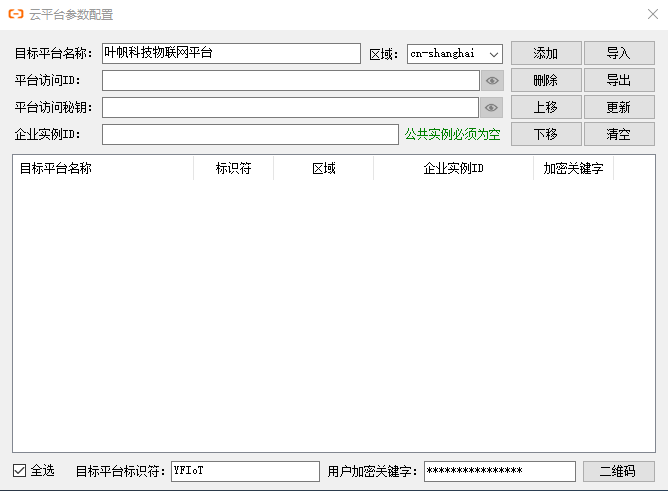Open the 区域 cn-shanghai dropdown

[x=455, y=54]
